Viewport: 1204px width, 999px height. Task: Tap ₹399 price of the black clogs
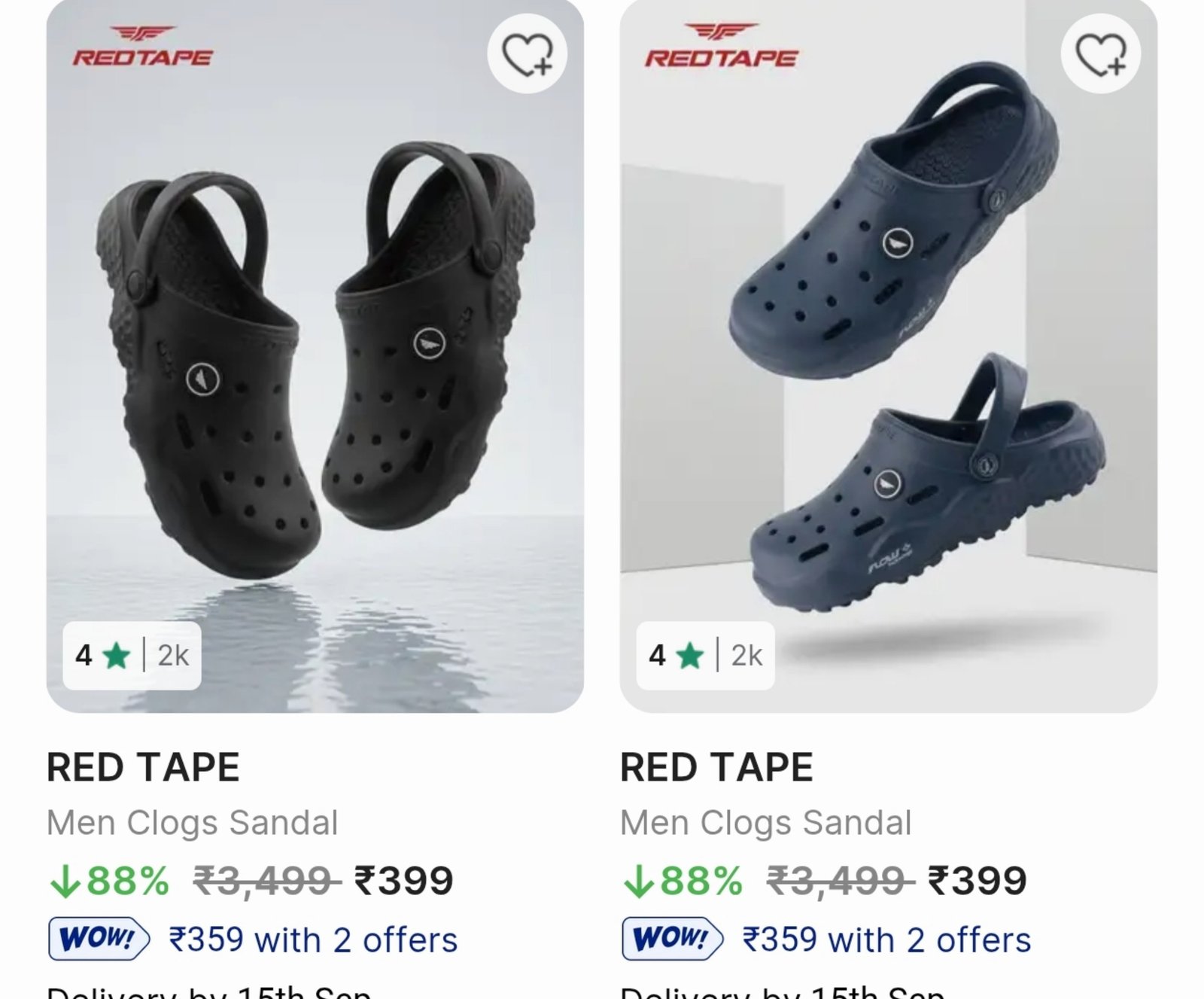(404, 881)
